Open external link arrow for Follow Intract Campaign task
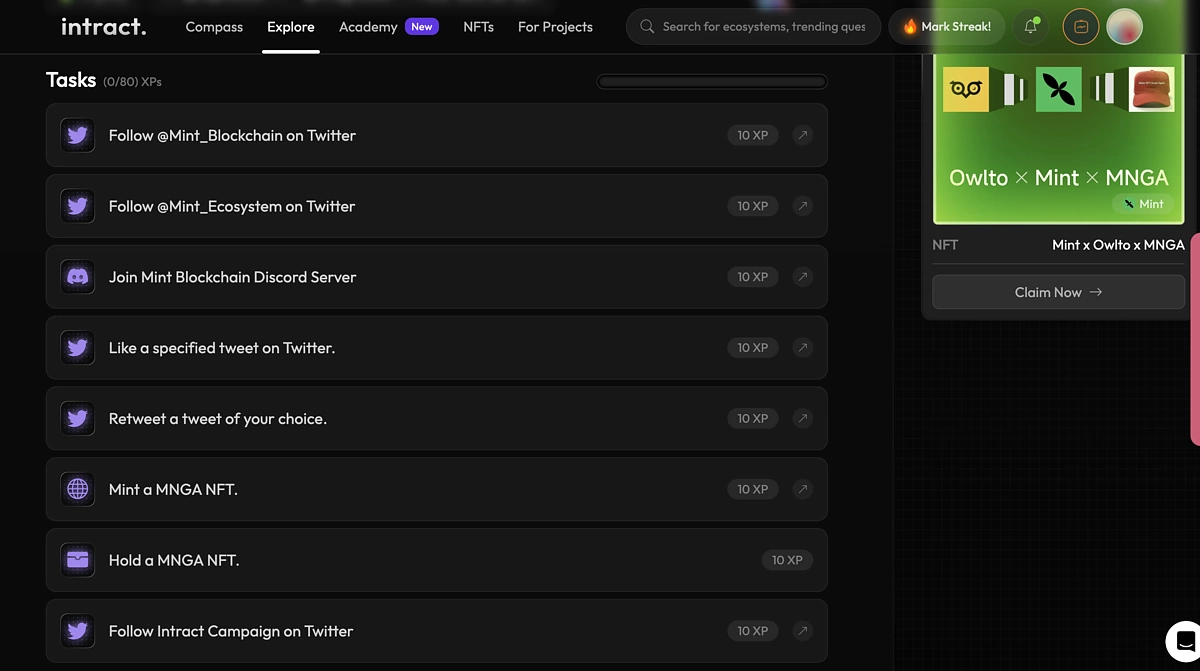This screenshot has height=671, width=1200. point(802,631)
